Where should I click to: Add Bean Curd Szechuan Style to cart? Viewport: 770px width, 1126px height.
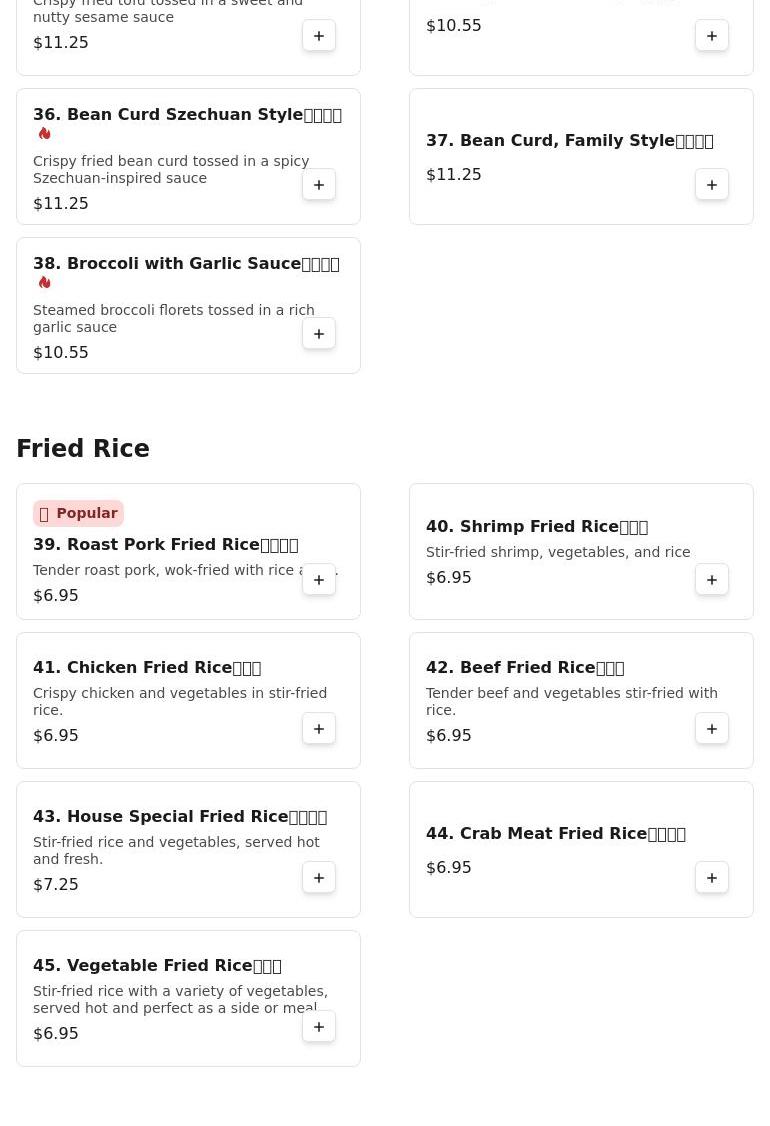[319, 185]
